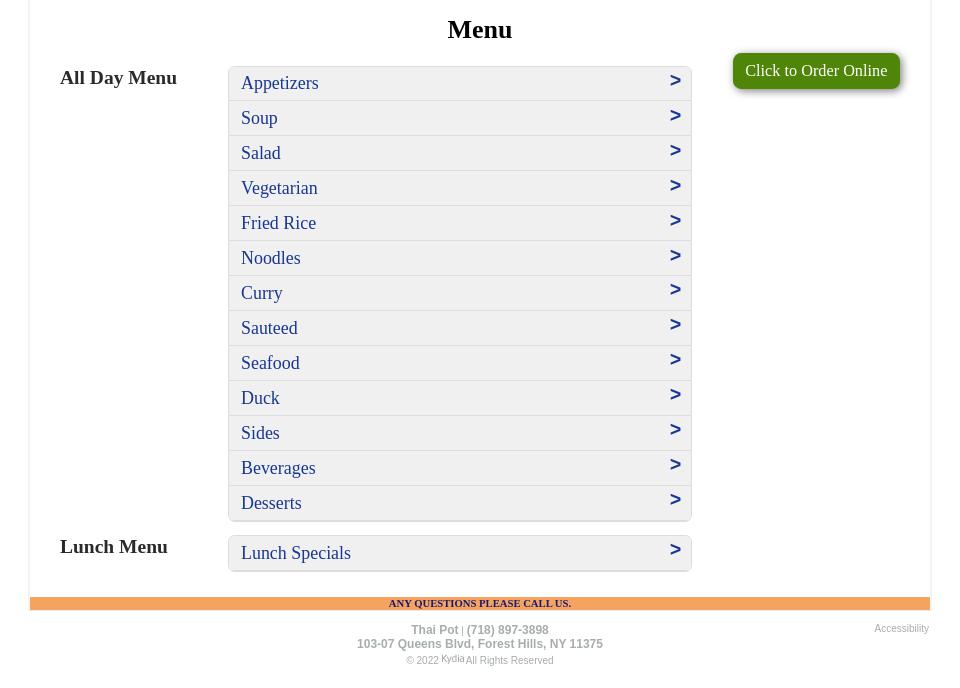960x688 pixels.
Task: Click the arrow icon beside Appetizers
Action: [x=675, y=81]
